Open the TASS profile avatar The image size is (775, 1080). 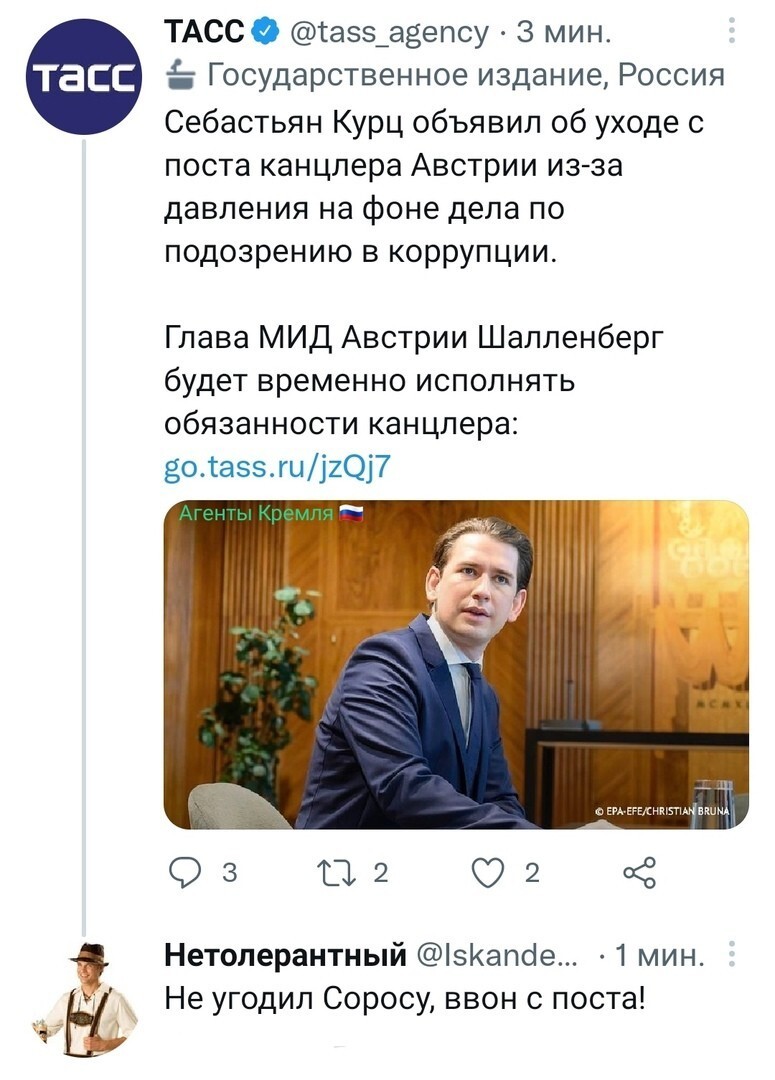pyautogui.click(x=83, y=76)
